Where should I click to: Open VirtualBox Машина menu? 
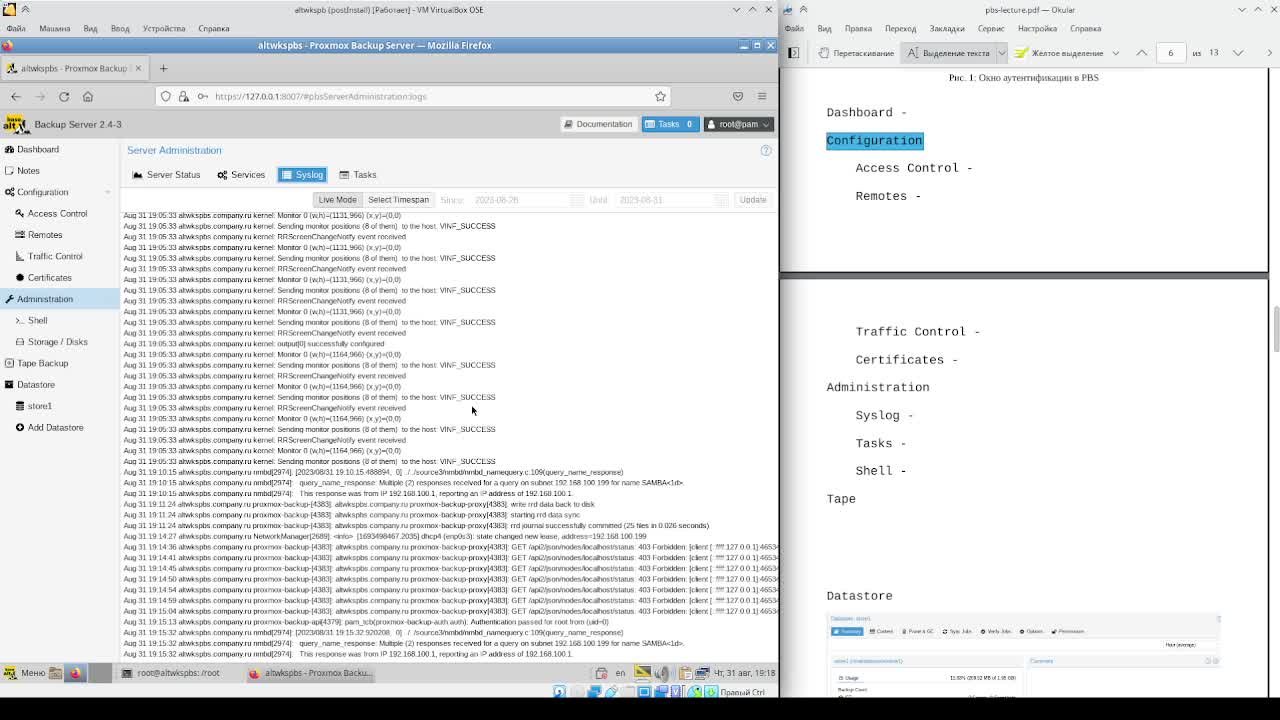pyautogui.click(x=54, y=28)
